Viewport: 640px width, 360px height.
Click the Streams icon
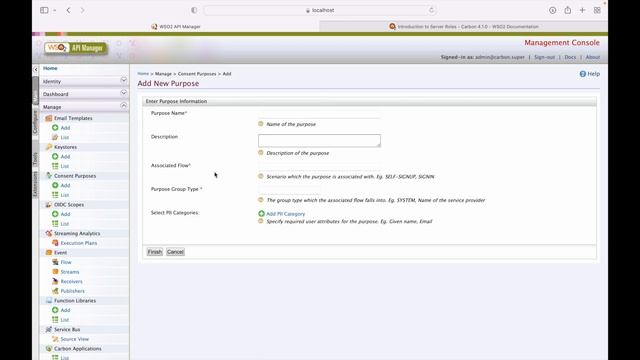(x=55, y=271)
